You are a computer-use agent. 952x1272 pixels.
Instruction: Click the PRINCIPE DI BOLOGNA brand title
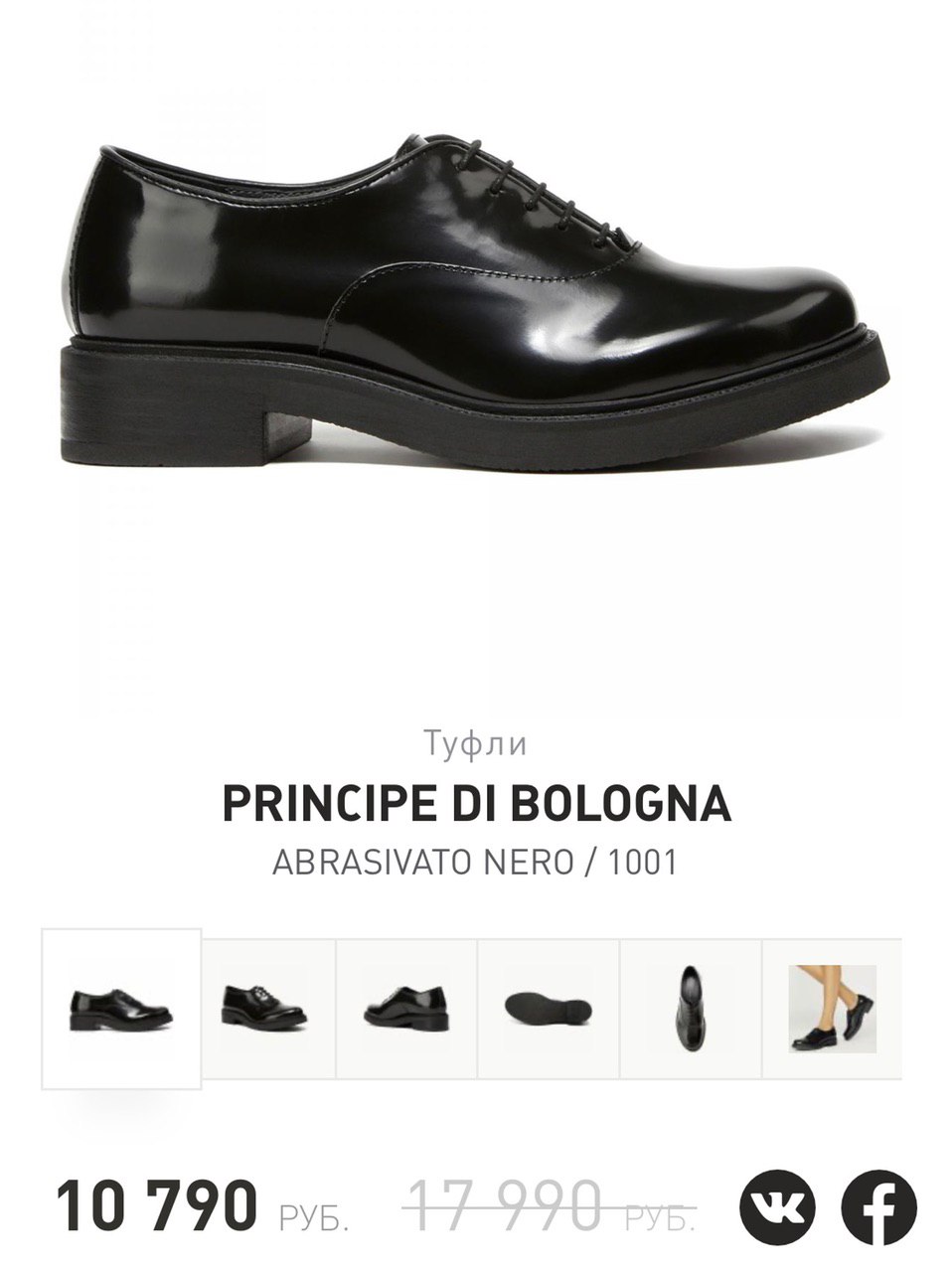tap(476, 804)
